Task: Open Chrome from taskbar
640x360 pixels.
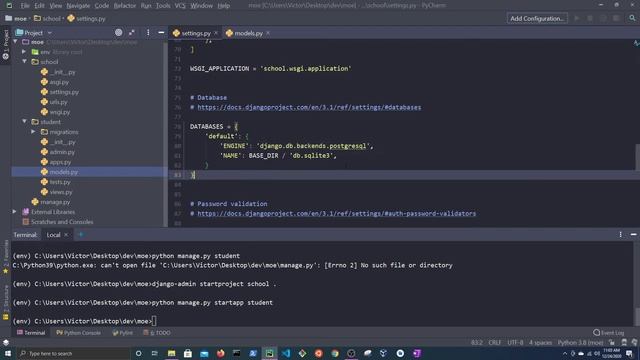Action: pos(335,353)
